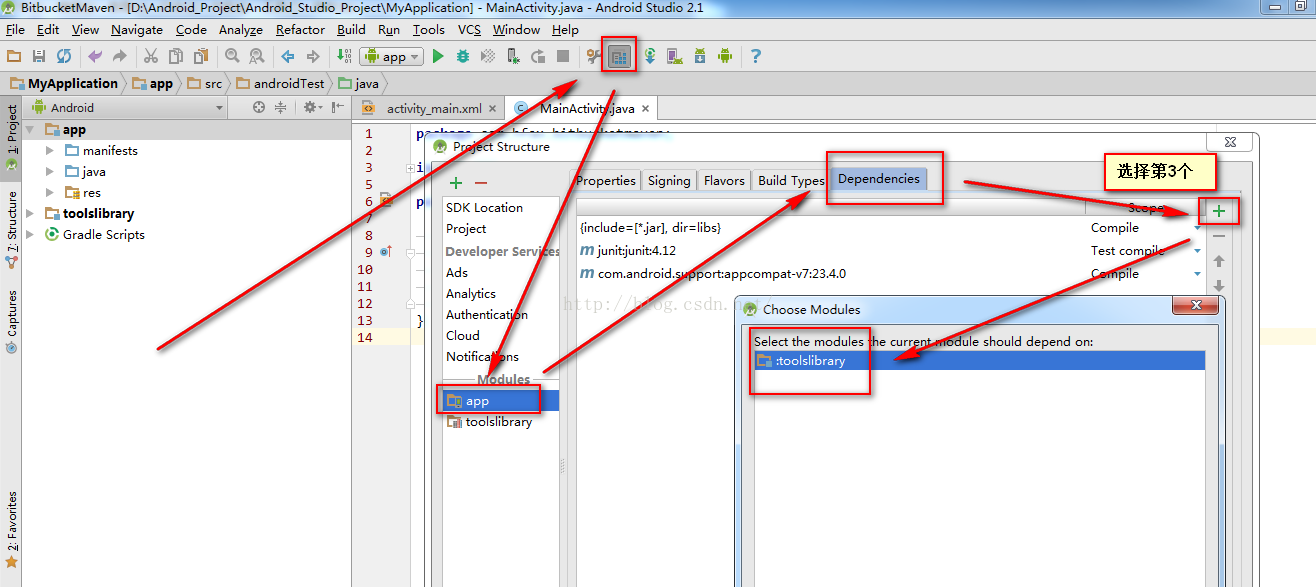This screenshot has height=587, width=1316.
Task: Make project build icon
Action: click(344, 56)
